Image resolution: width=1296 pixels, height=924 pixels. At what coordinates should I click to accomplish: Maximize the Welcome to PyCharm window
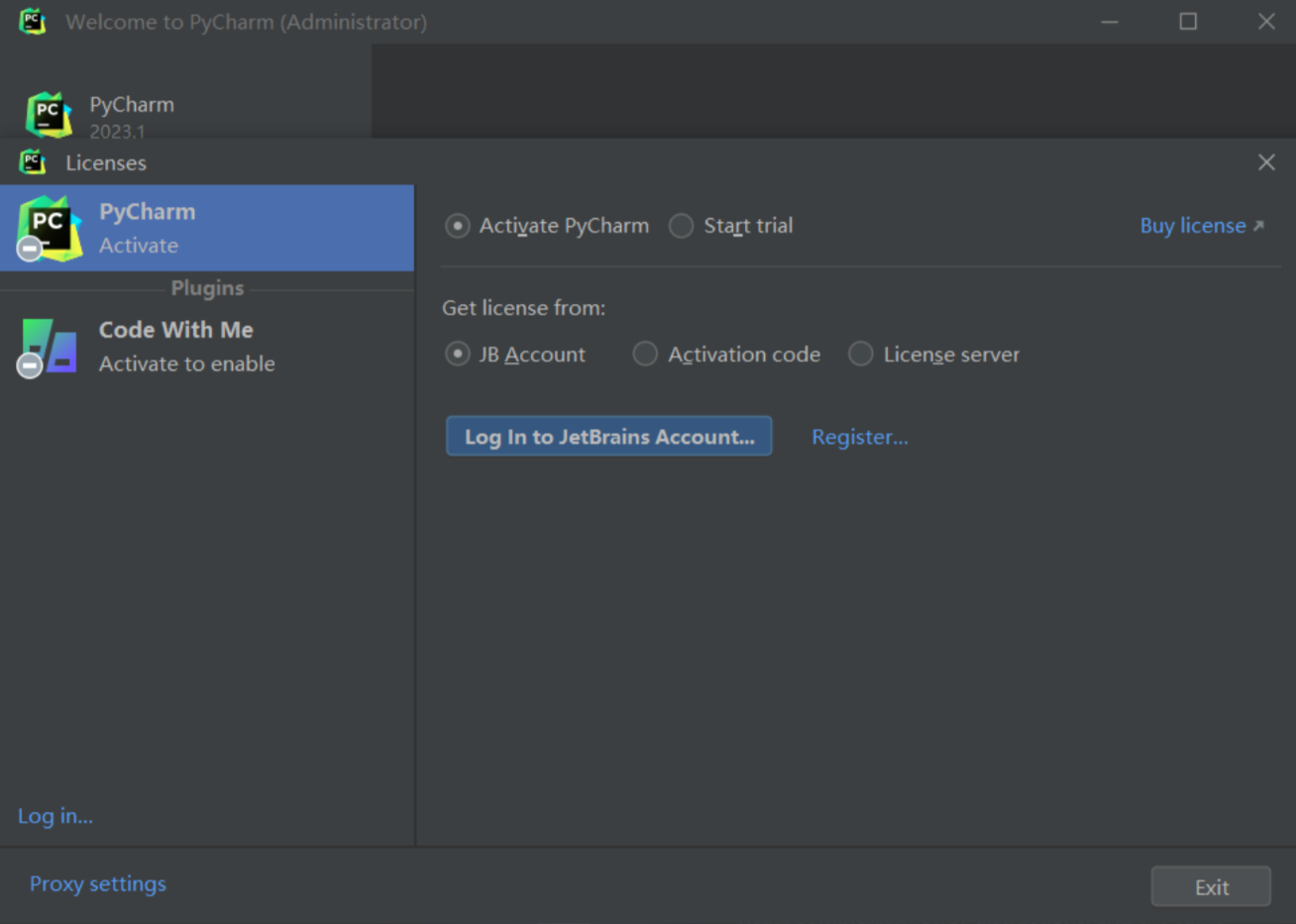click(1188, 22)
